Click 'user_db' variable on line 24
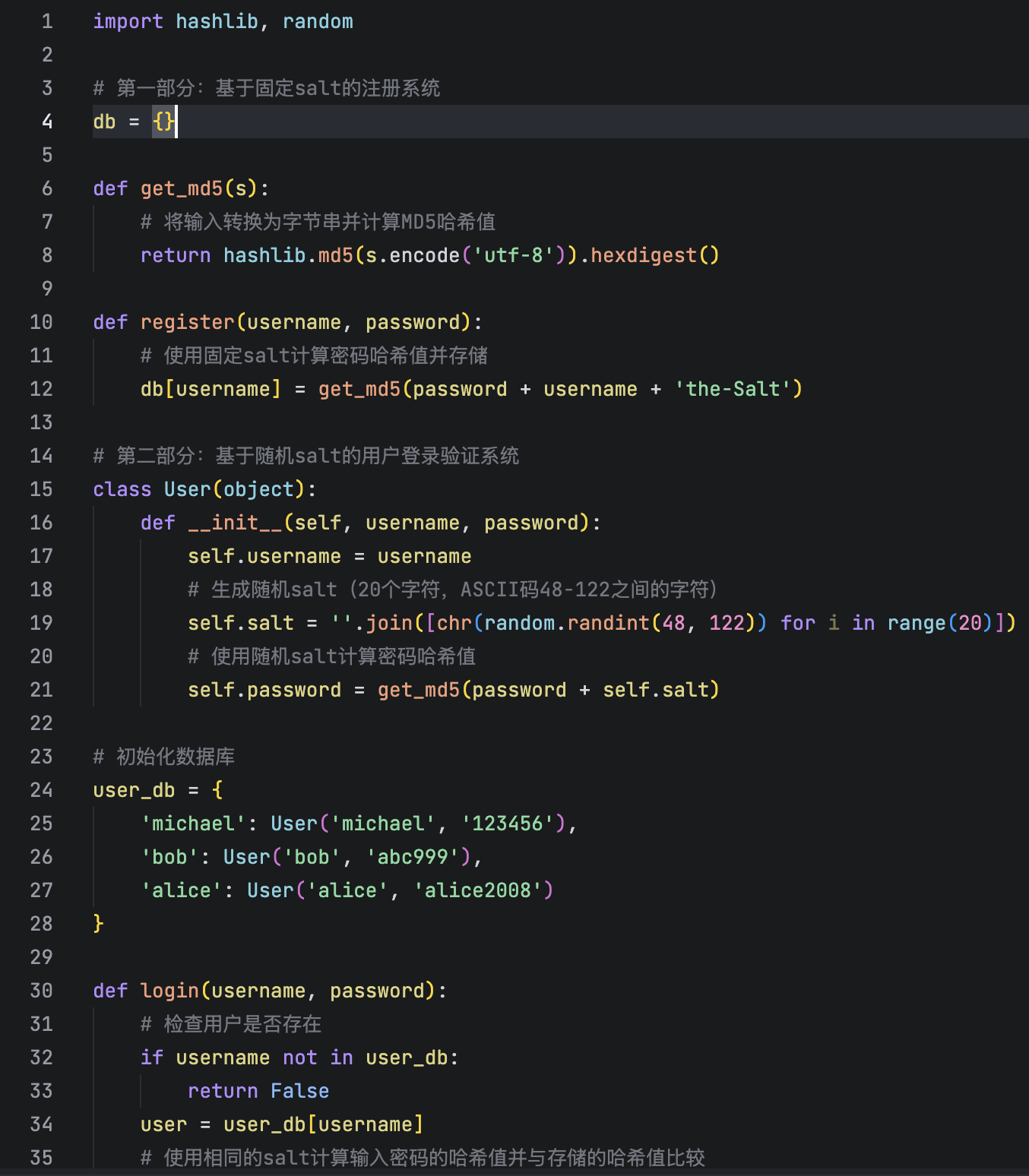 coord(135,790)
